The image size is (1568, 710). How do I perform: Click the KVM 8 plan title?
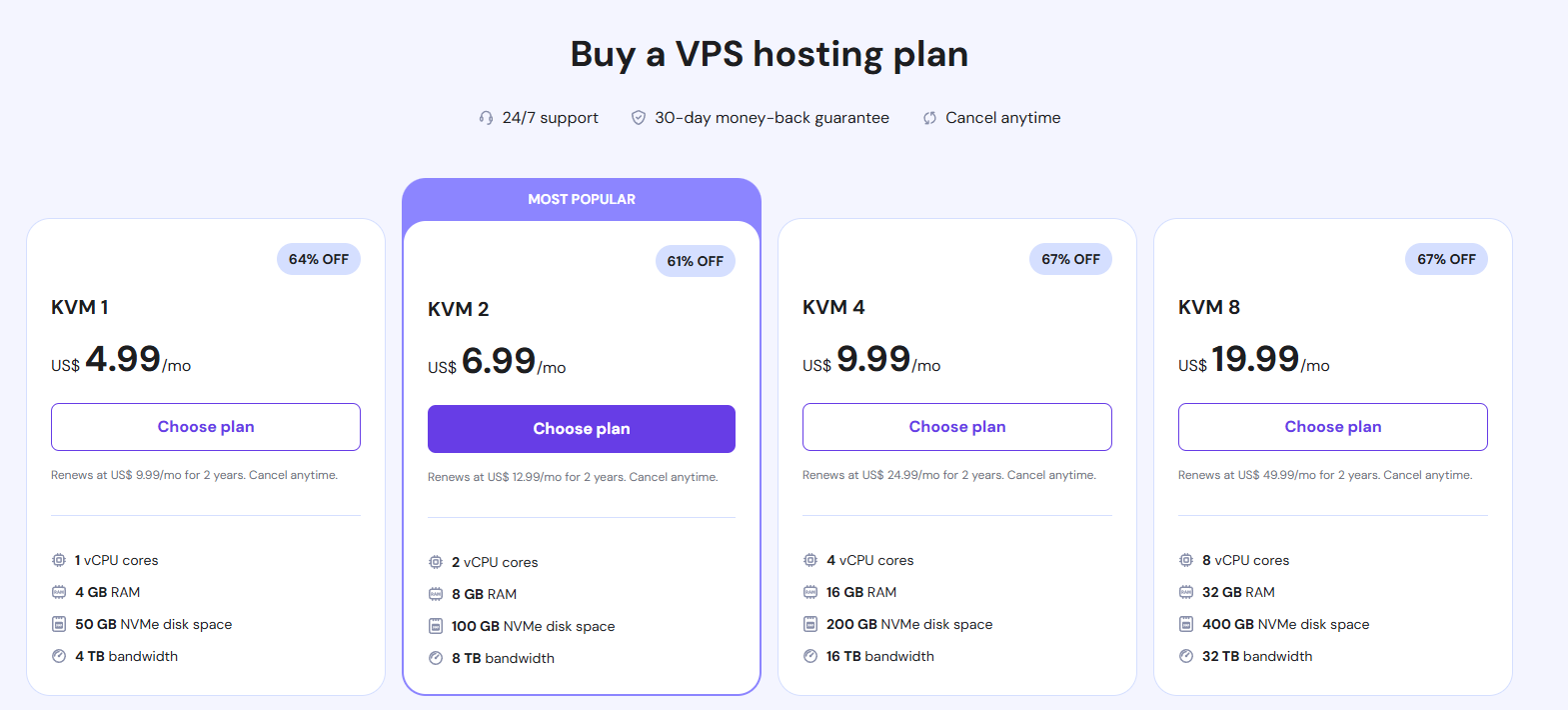click(1209, 307)
